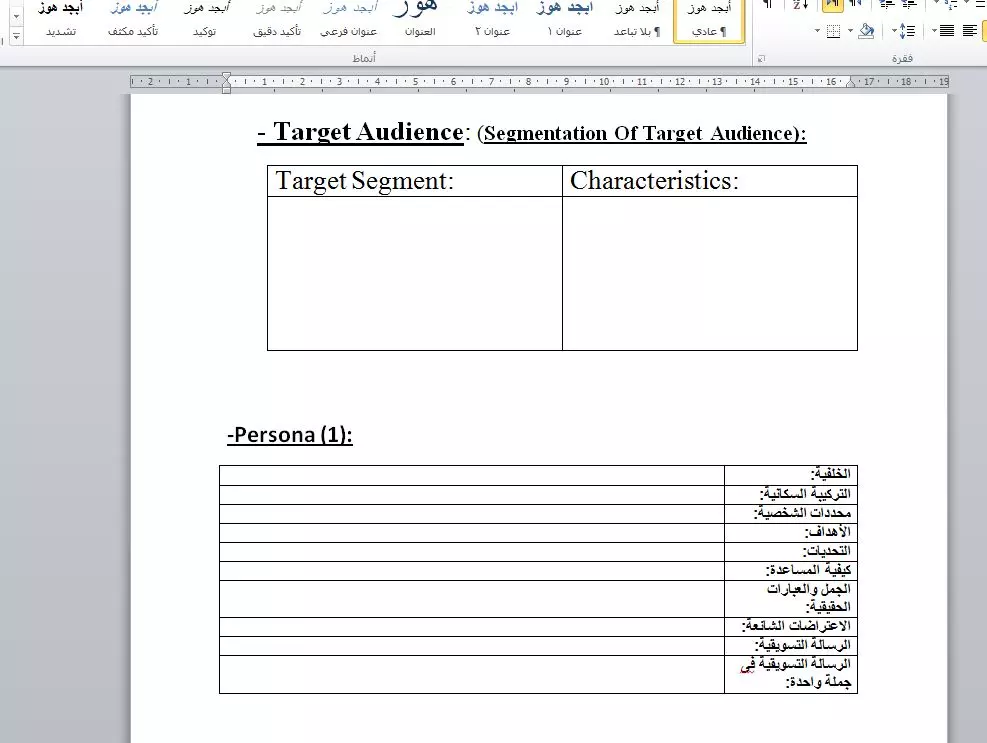
Task: Apply a bottom border using the borders icon
Action: click(x=833, y=30)
